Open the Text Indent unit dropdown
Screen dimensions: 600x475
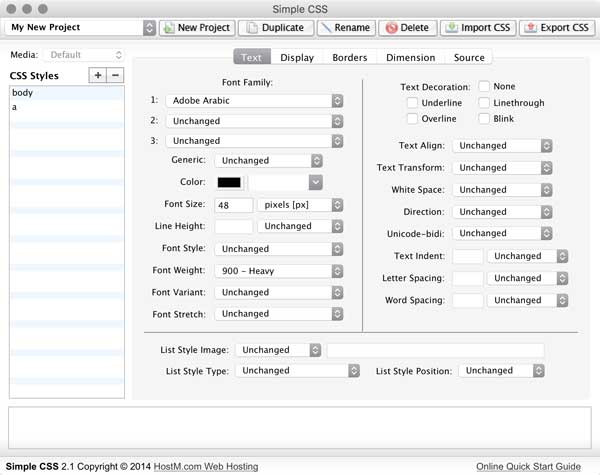coord(527,256)
